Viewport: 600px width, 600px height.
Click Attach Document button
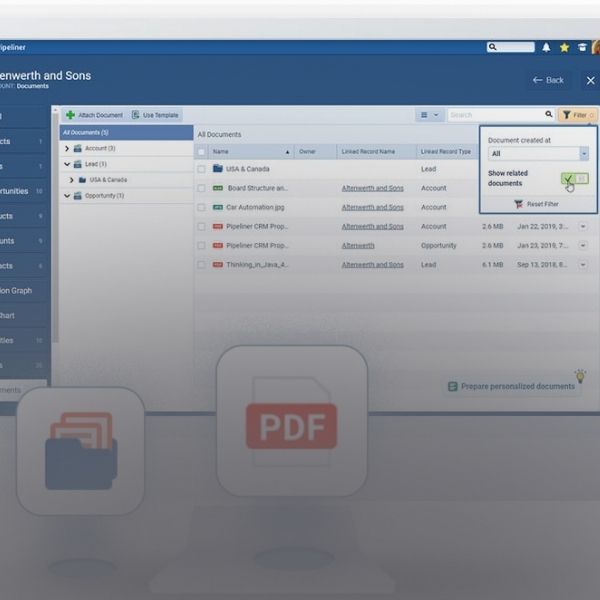(x=94, y=115)
